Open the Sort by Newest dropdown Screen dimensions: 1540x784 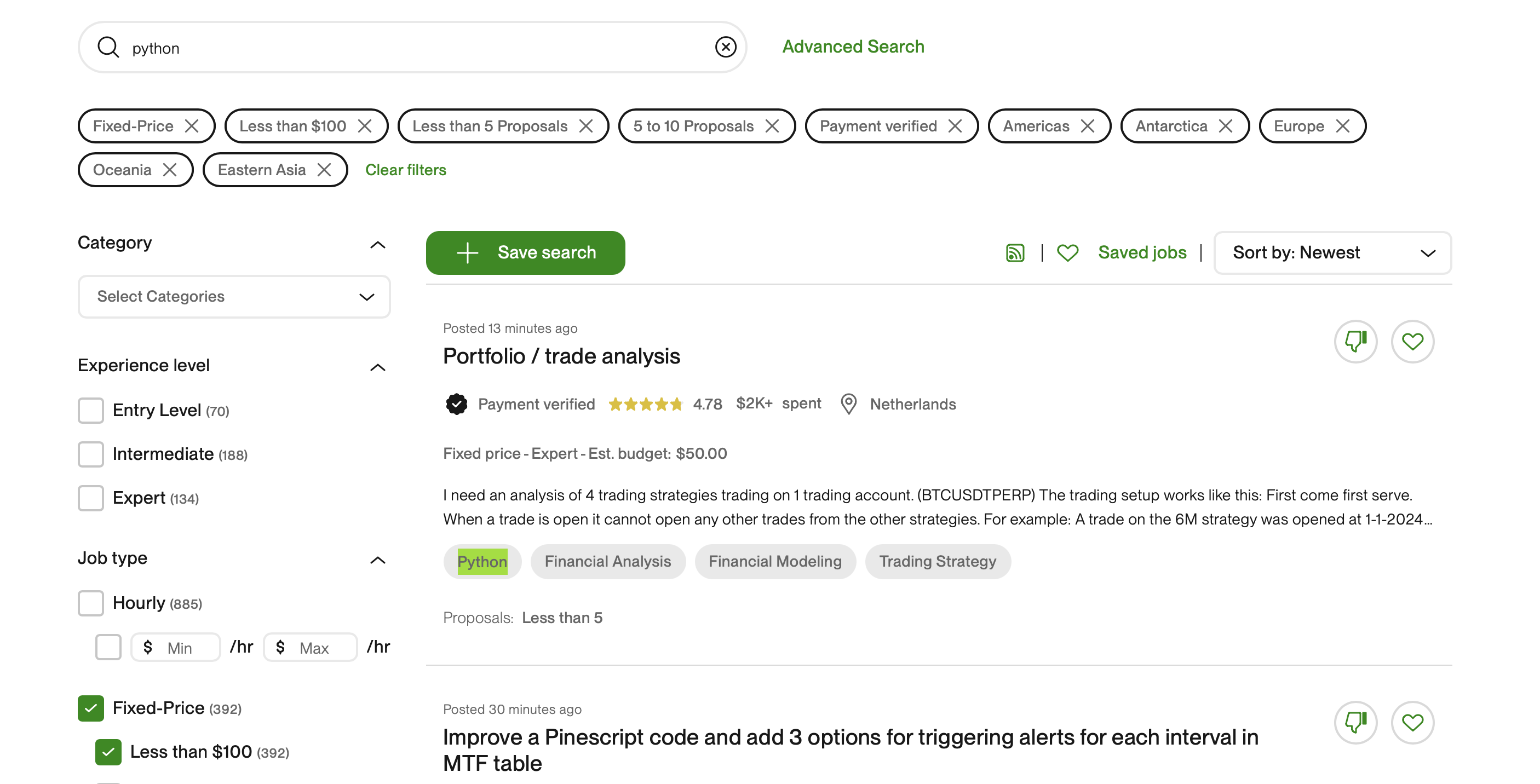1332,253
